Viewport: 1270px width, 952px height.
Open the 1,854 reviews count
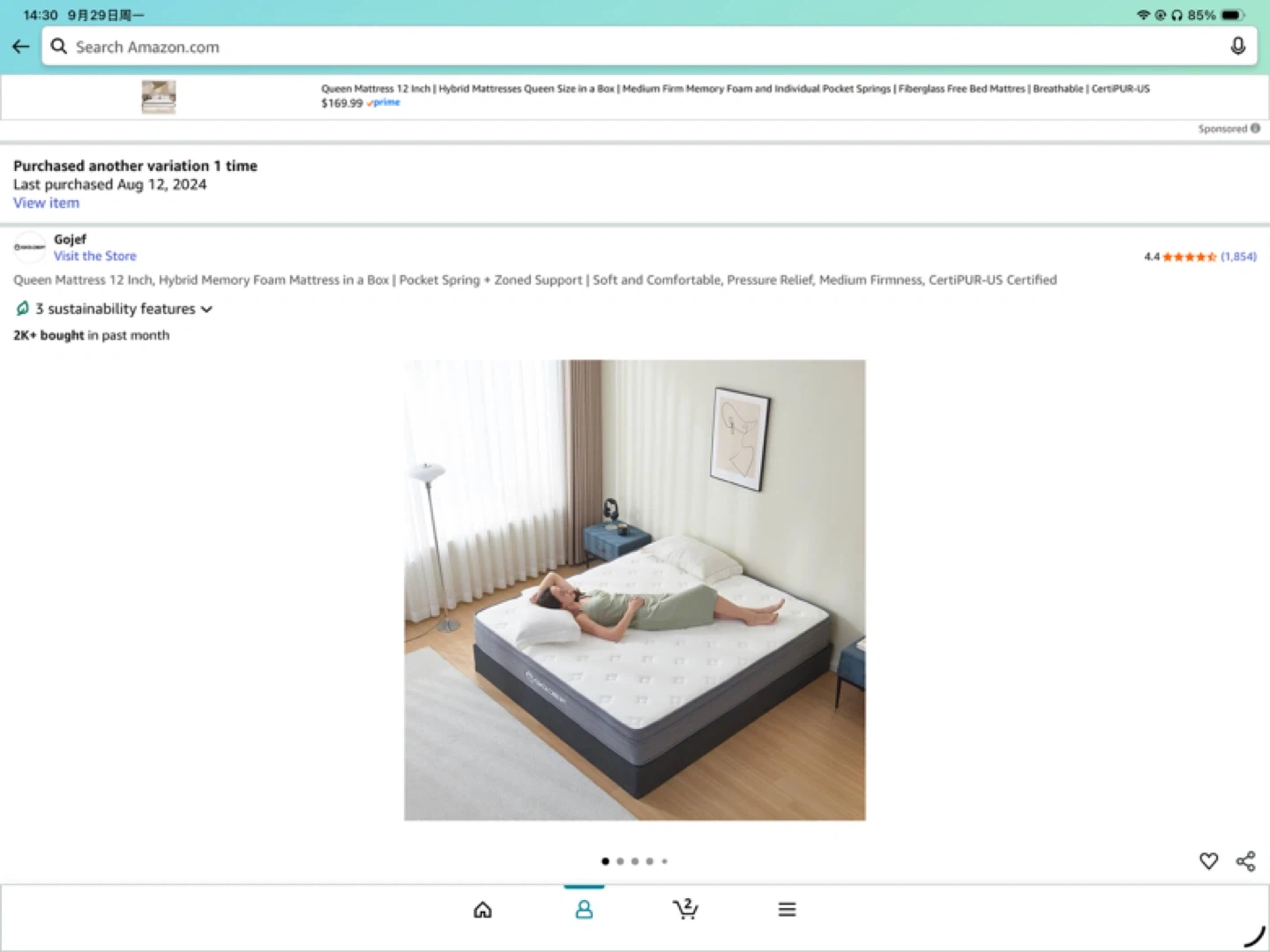tap(1238, 257)
